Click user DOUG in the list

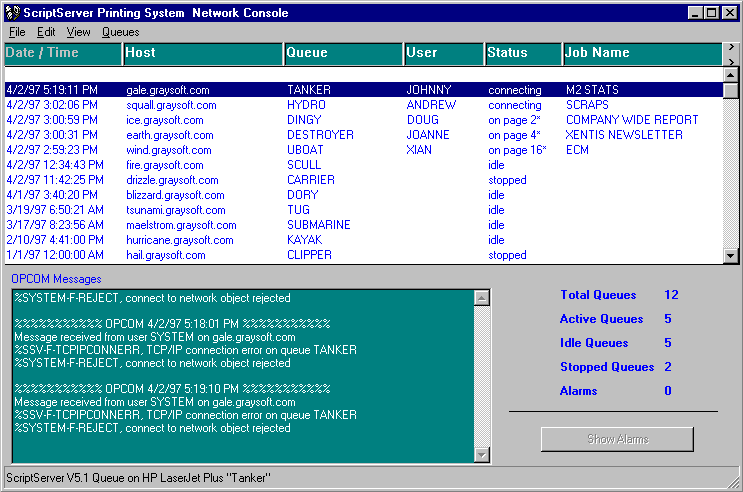point(423,120)
